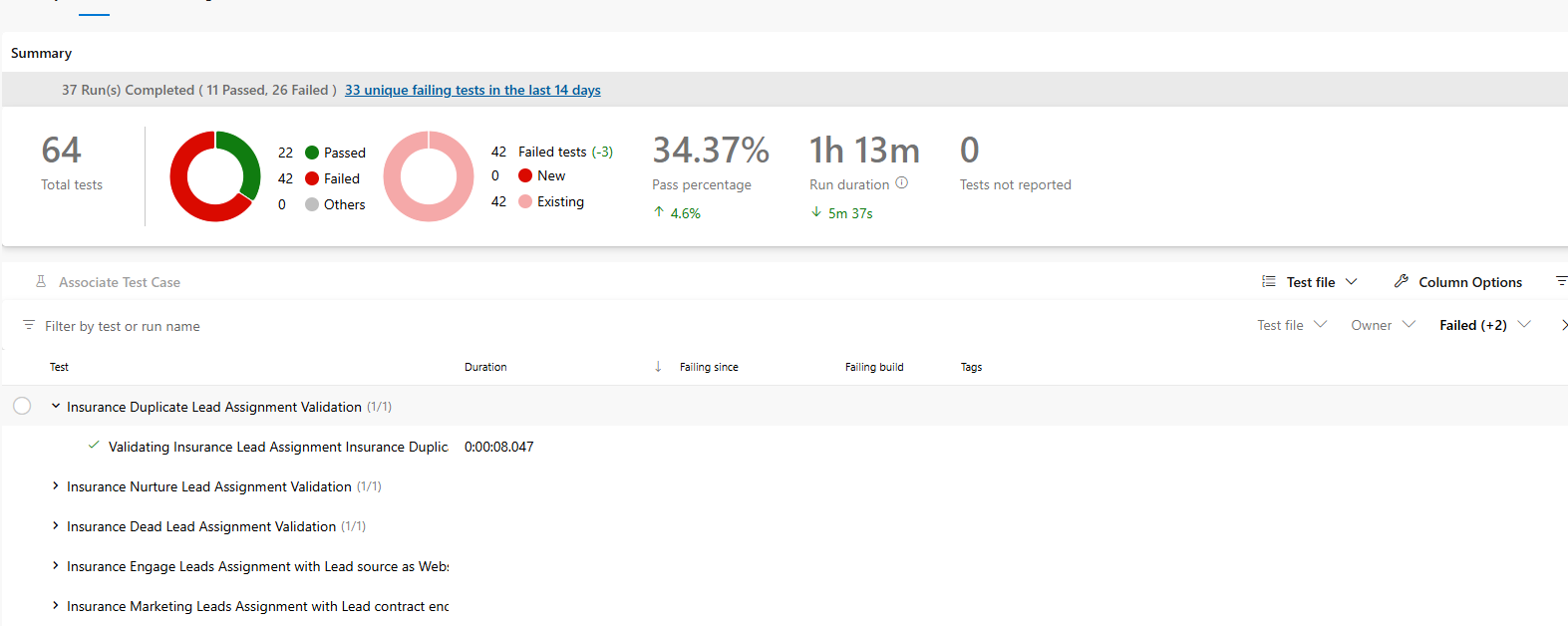This screenshot has height=626, width=1568.
Task: Sort by the Failing since column header
Action: (x=709, y=367)
